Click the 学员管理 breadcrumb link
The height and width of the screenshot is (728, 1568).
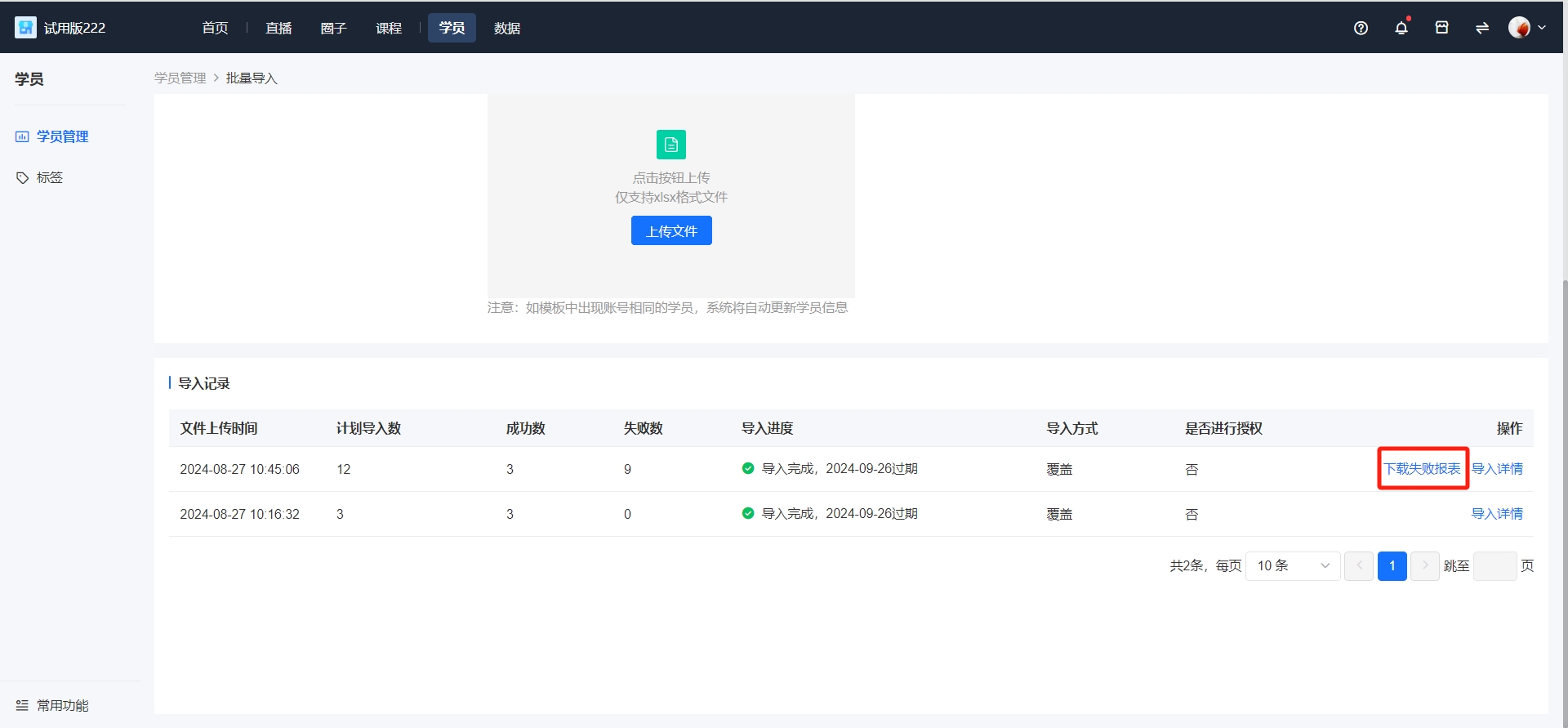click(x=180, y=78)
